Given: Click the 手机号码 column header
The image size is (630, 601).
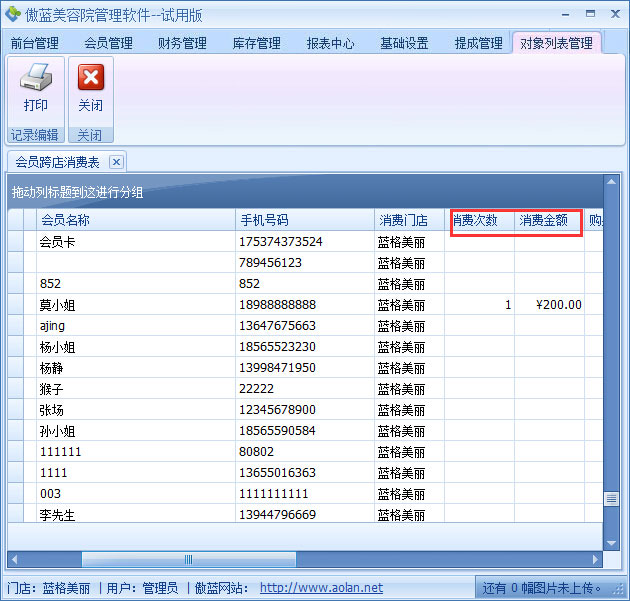Looking at the screenshot, I should [304, 220].
